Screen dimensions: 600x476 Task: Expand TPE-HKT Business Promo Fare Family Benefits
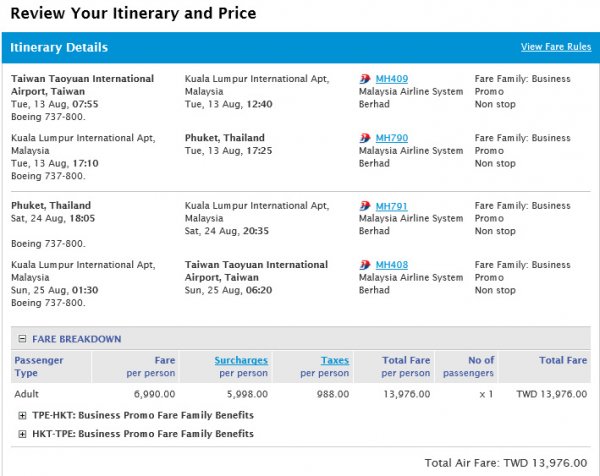[23, 414]
